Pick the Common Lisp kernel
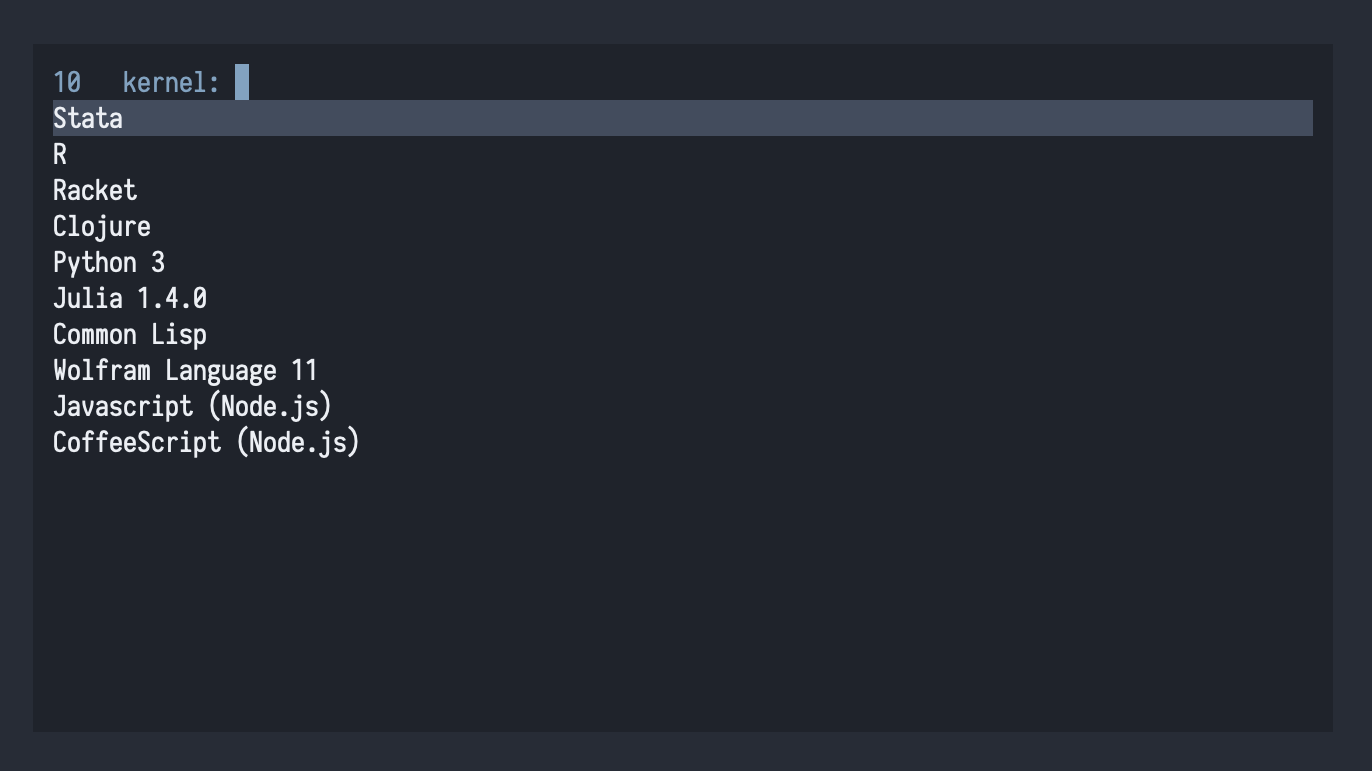 [x=130, y=334]
